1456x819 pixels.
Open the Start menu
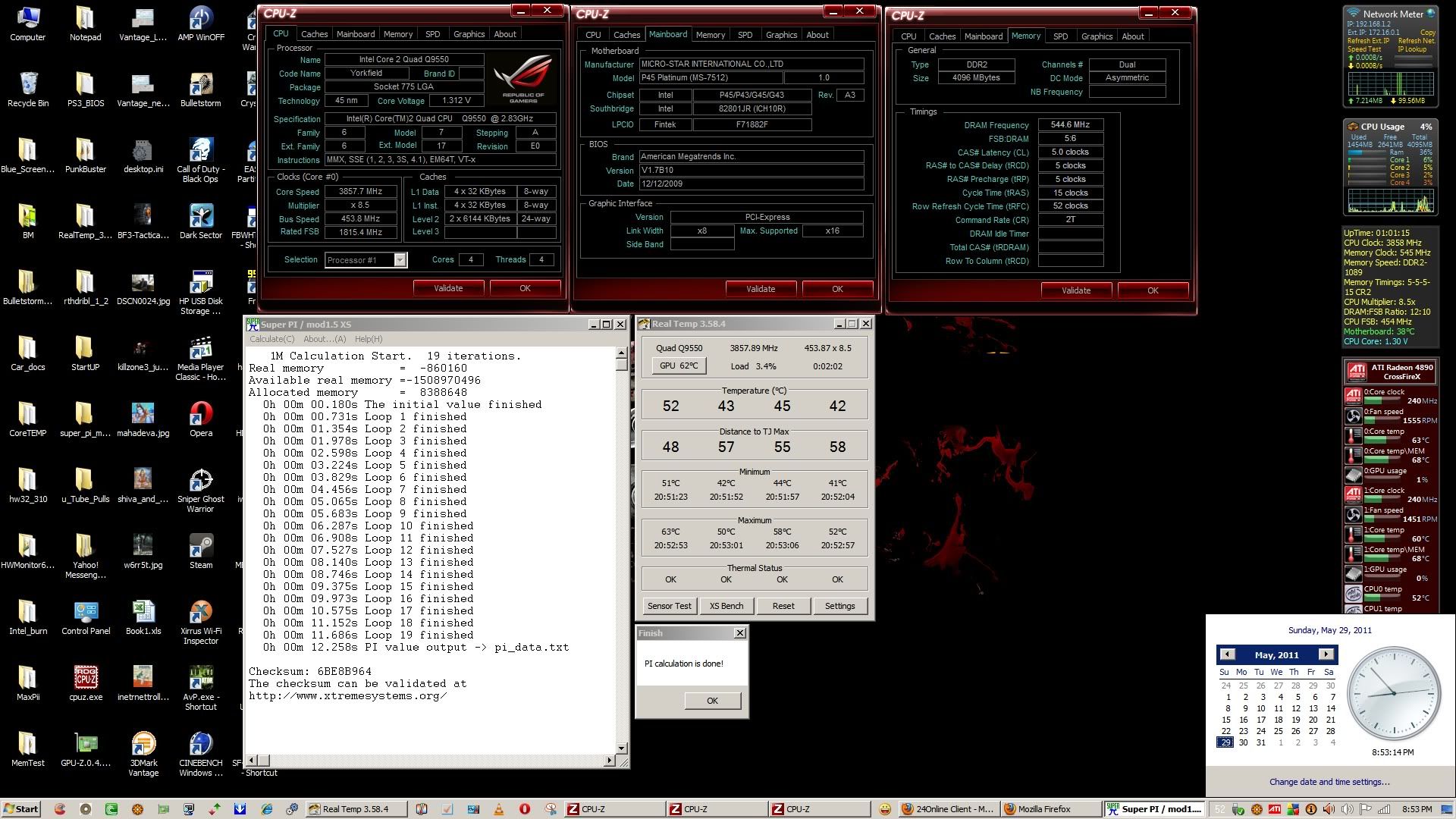click(x=20, y=809)
